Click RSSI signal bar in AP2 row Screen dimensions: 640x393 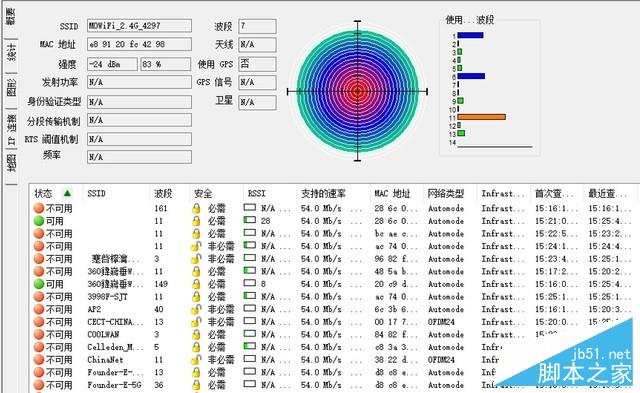250,308
